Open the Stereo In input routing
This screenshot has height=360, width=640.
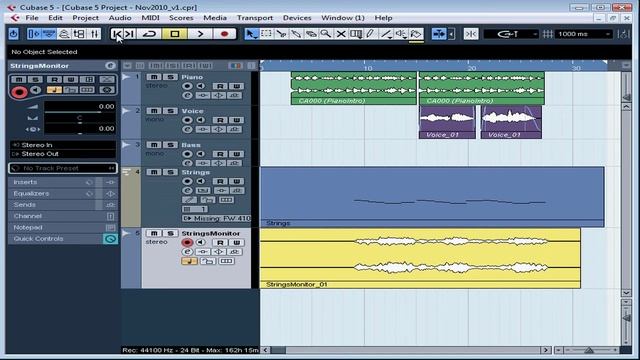coord(63,145)
